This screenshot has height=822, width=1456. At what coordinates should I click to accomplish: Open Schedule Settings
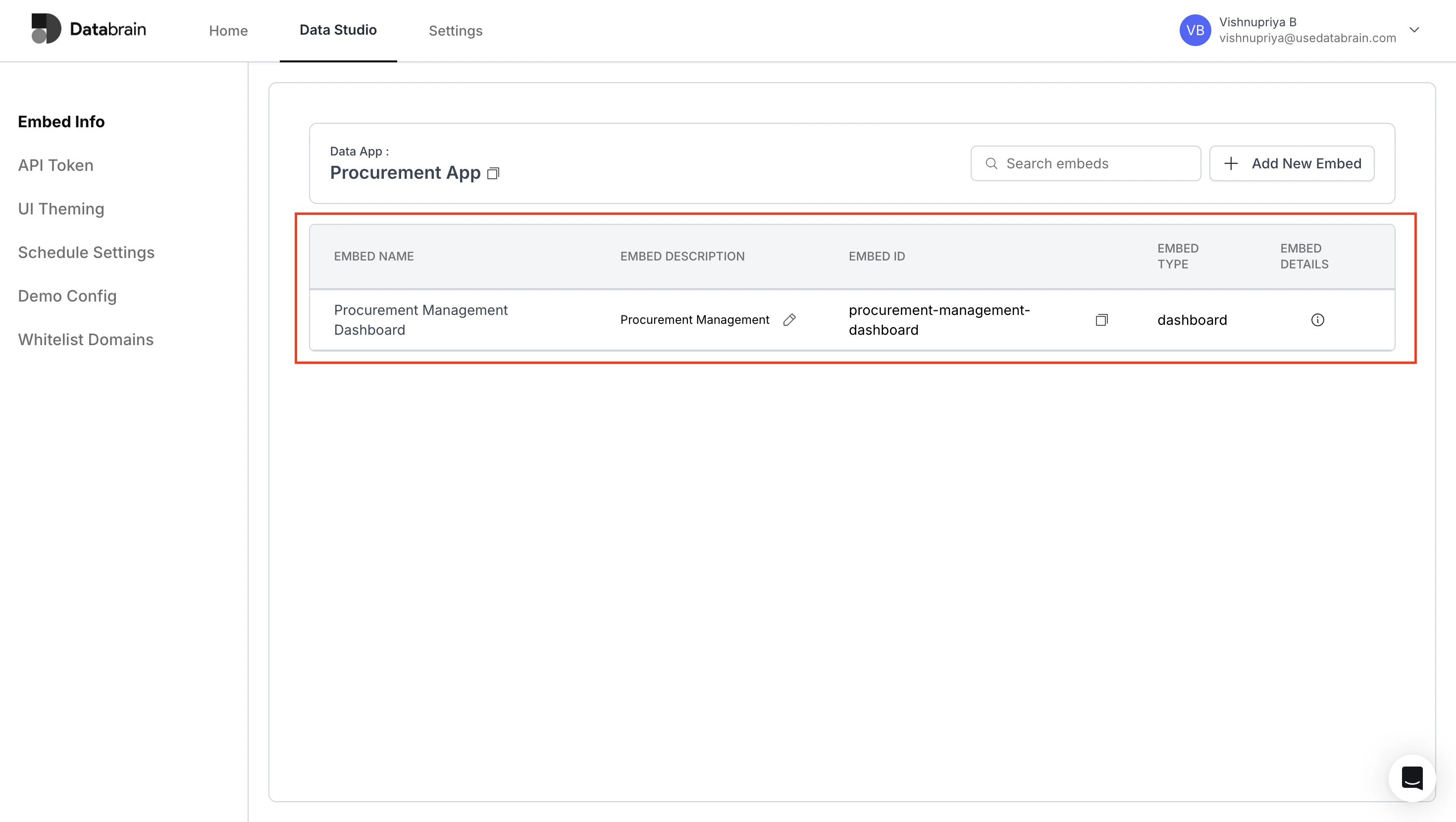(86, 252)
